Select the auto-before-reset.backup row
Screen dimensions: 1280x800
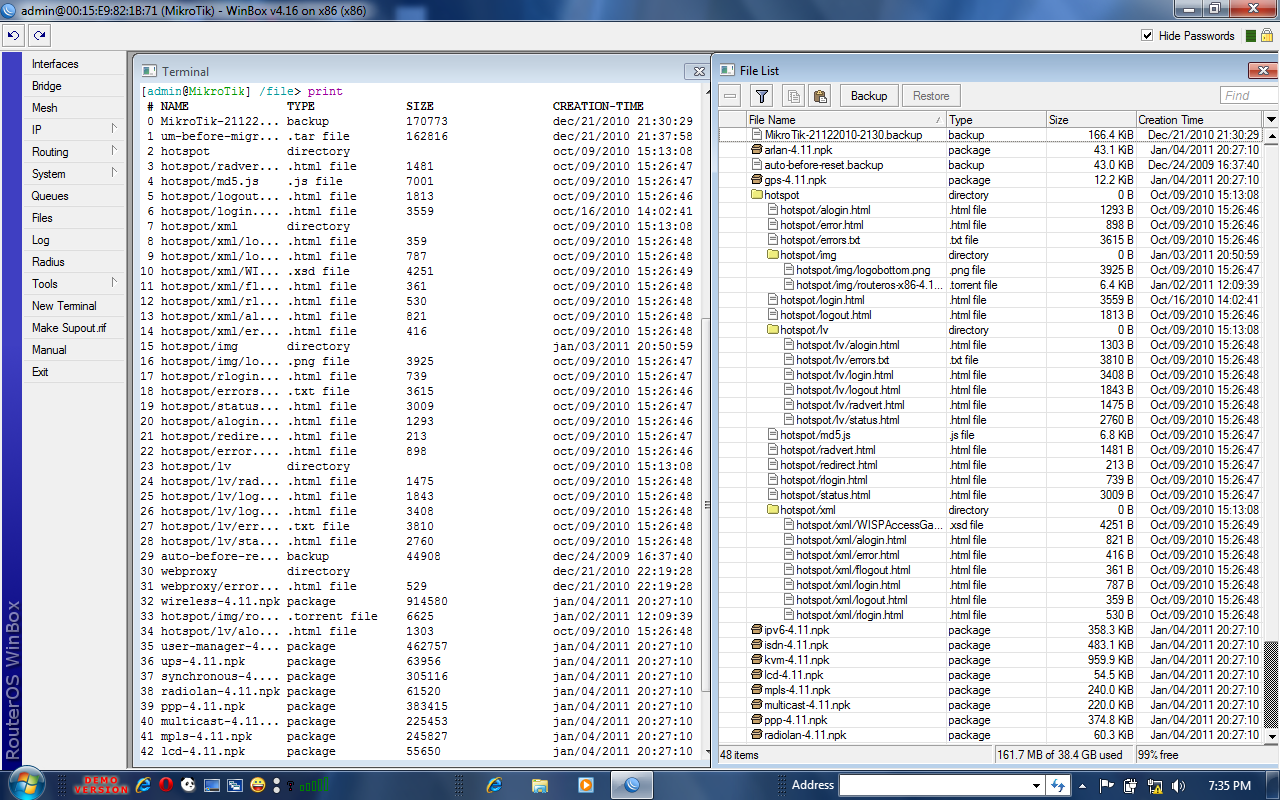coord(990,165)
